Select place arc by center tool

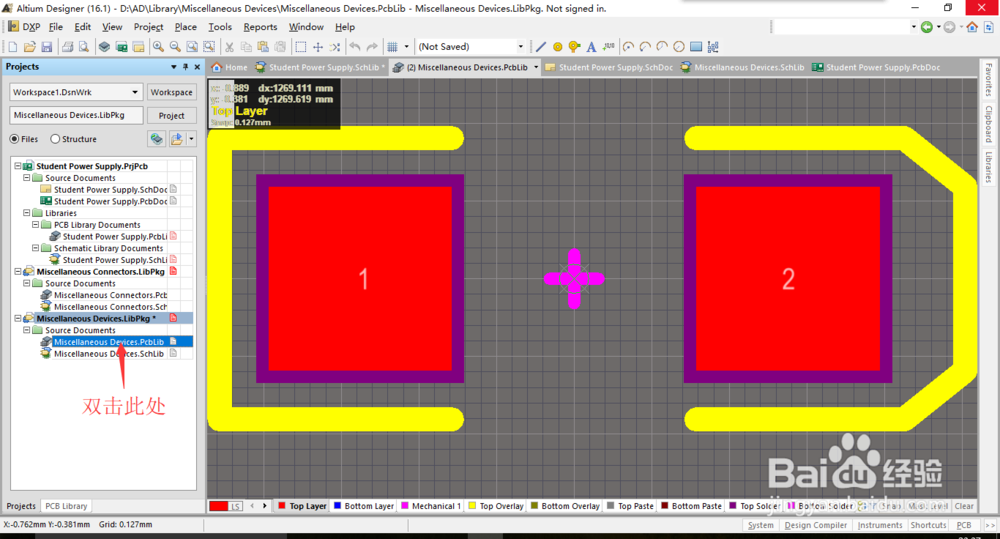(x=629, y=47)
